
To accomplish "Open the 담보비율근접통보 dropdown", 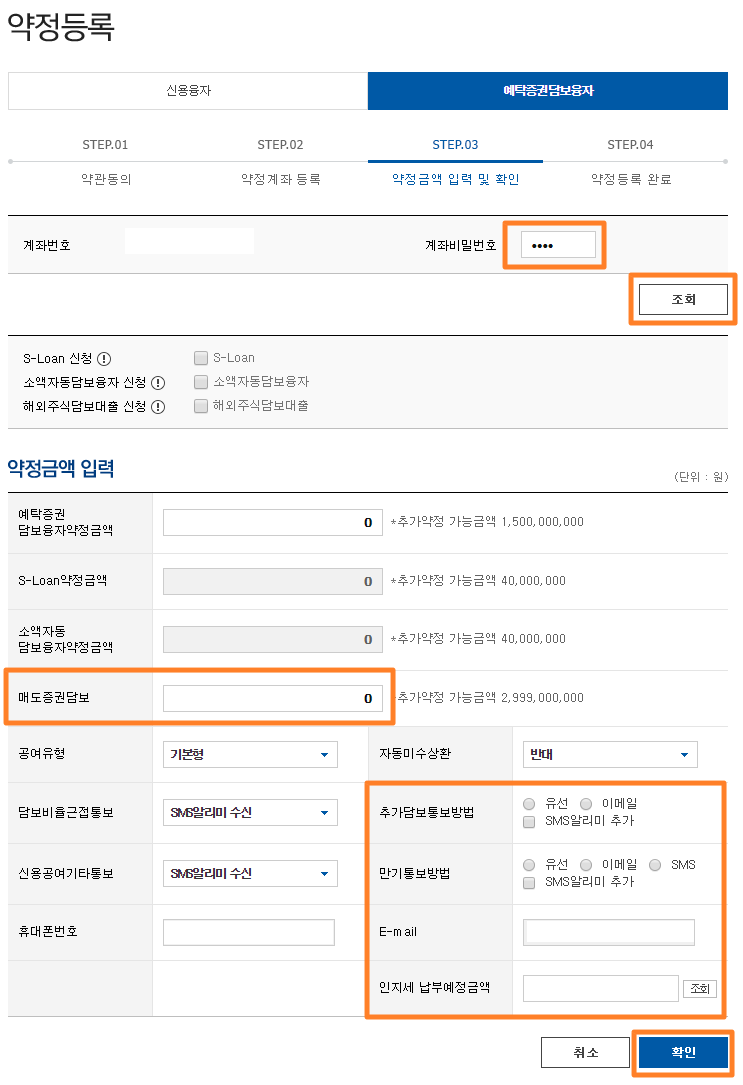I will pyautogui.click(x=250, y=812).
